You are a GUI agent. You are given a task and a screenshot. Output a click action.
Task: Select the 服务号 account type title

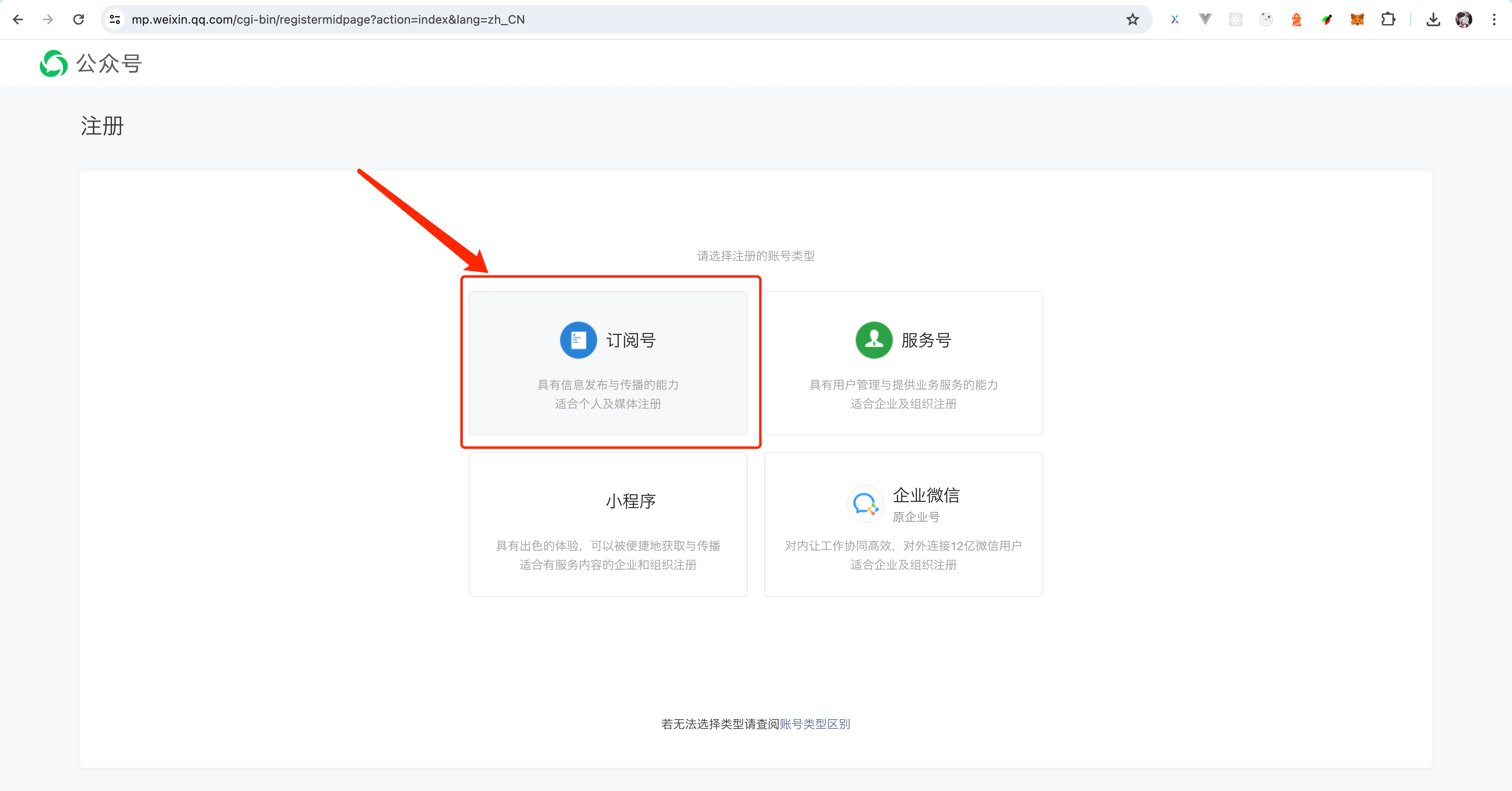[926, 340]
